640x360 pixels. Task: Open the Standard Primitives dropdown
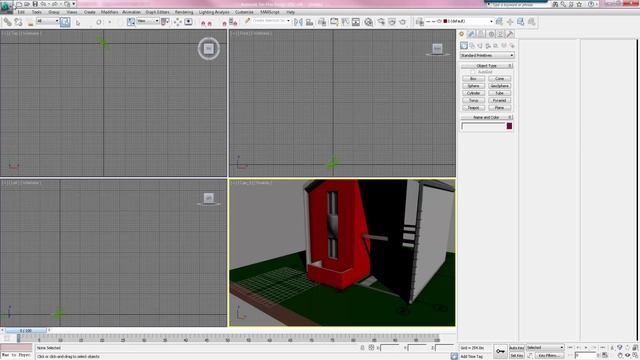pyautogui.click(x=487, y=56)
